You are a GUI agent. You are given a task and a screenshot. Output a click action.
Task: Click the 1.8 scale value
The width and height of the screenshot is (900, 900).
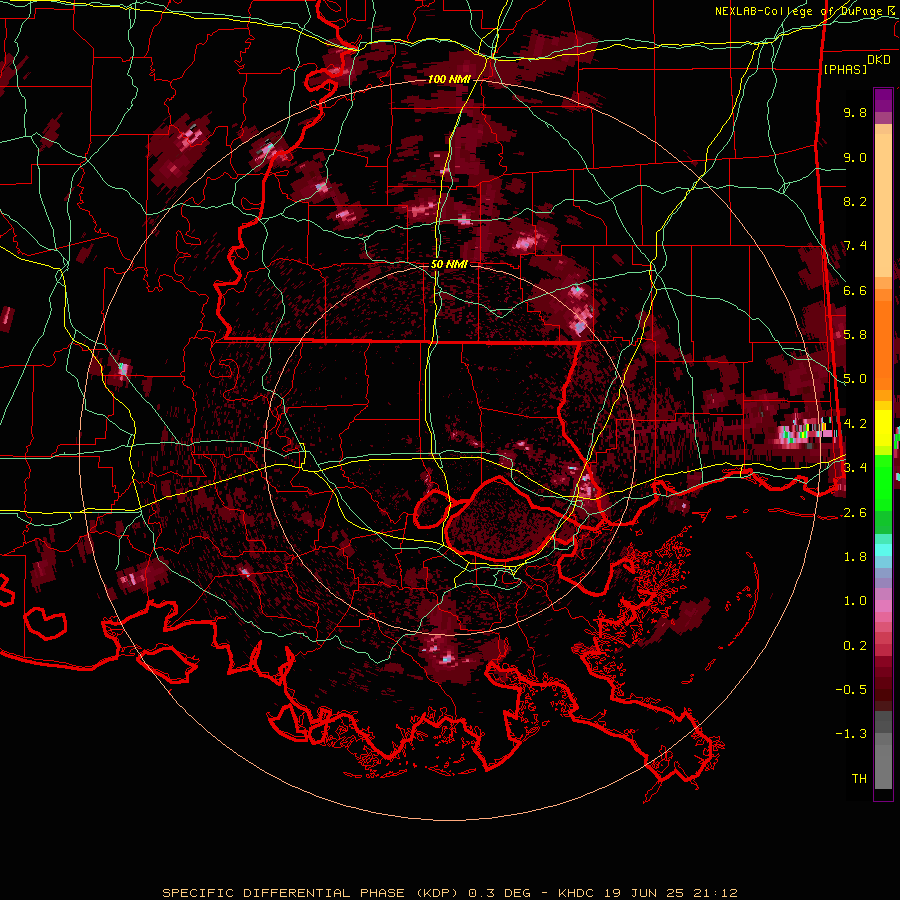pyautogui.click(x=855, y=557)
